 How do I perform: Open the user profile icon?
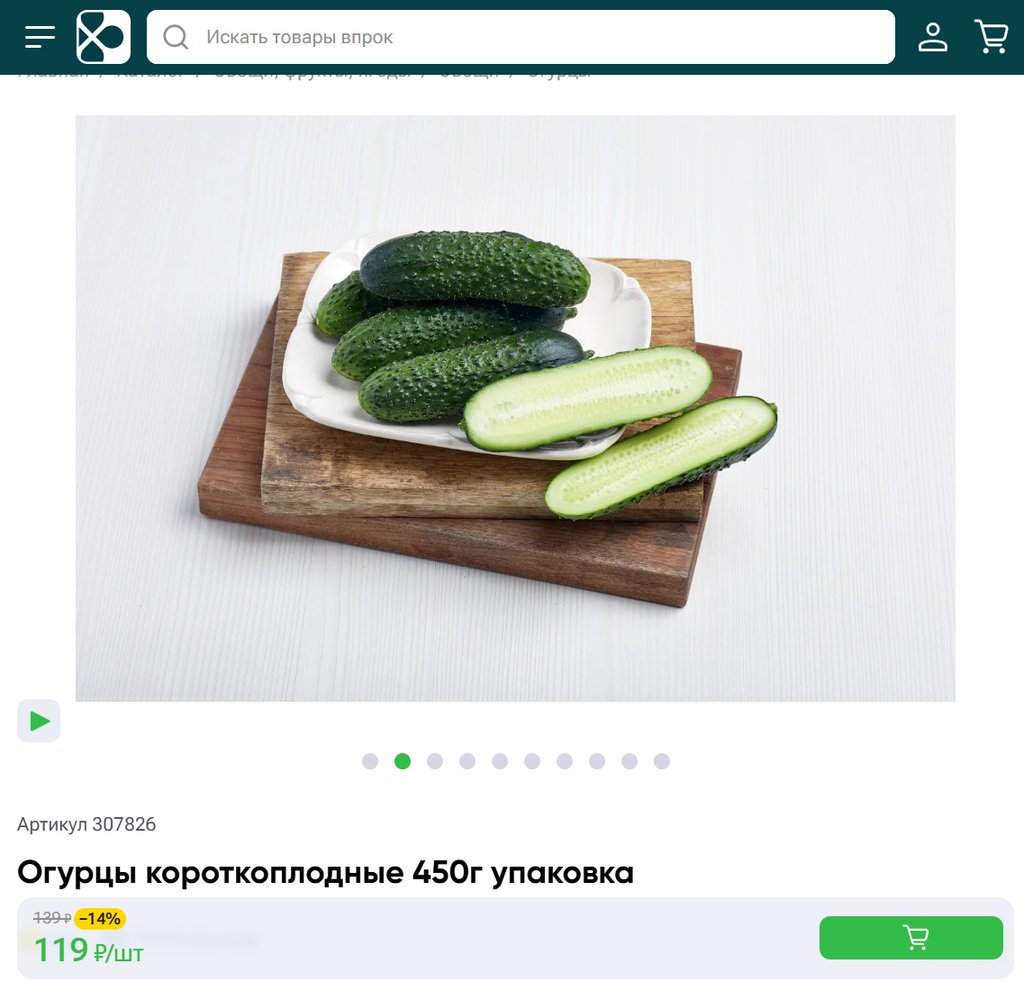pos(933,37)
